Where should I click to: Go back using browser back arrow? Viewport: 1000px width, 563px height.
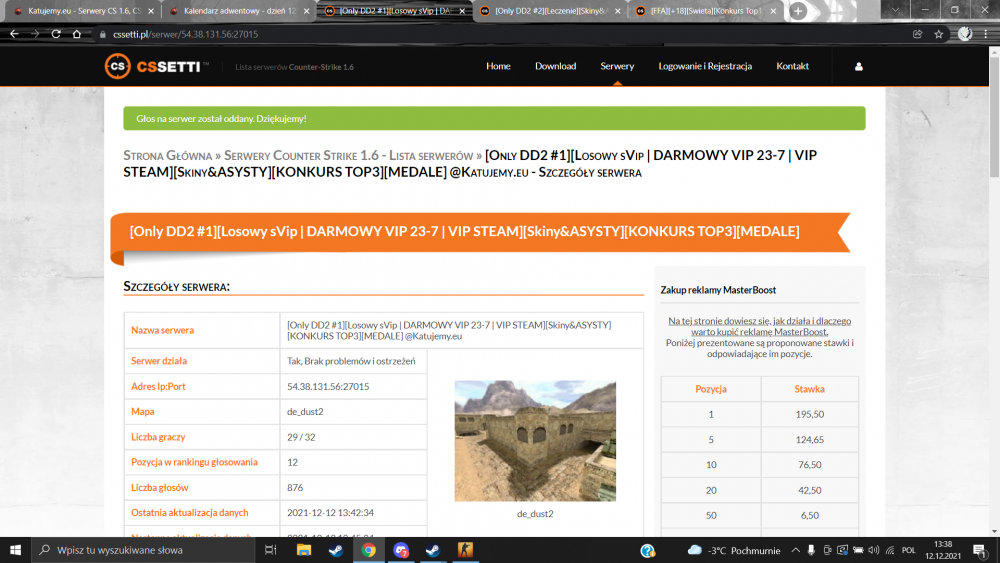tap(14, 34)
